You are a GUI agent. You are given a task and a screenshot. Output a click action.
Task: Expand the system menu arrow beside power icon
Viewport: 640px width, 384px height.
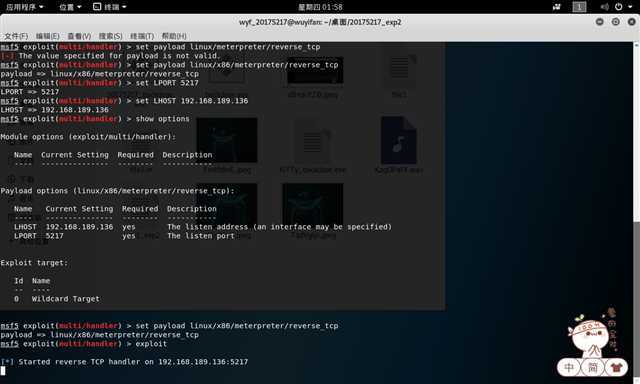pyautogui.click(x=630, y=7)
